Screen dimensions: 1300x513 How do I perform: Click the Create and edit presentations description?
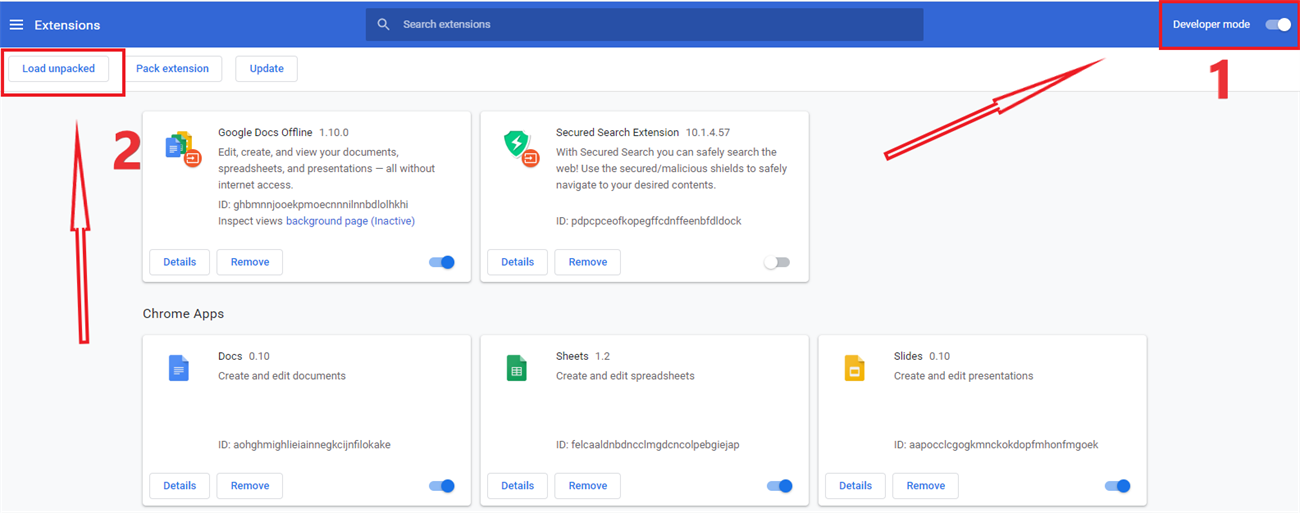[x=964, y=376]
